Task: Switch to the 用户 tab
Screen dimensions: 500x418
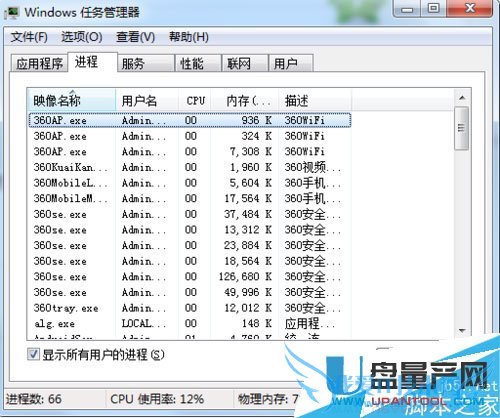Action: coord(291,63)
